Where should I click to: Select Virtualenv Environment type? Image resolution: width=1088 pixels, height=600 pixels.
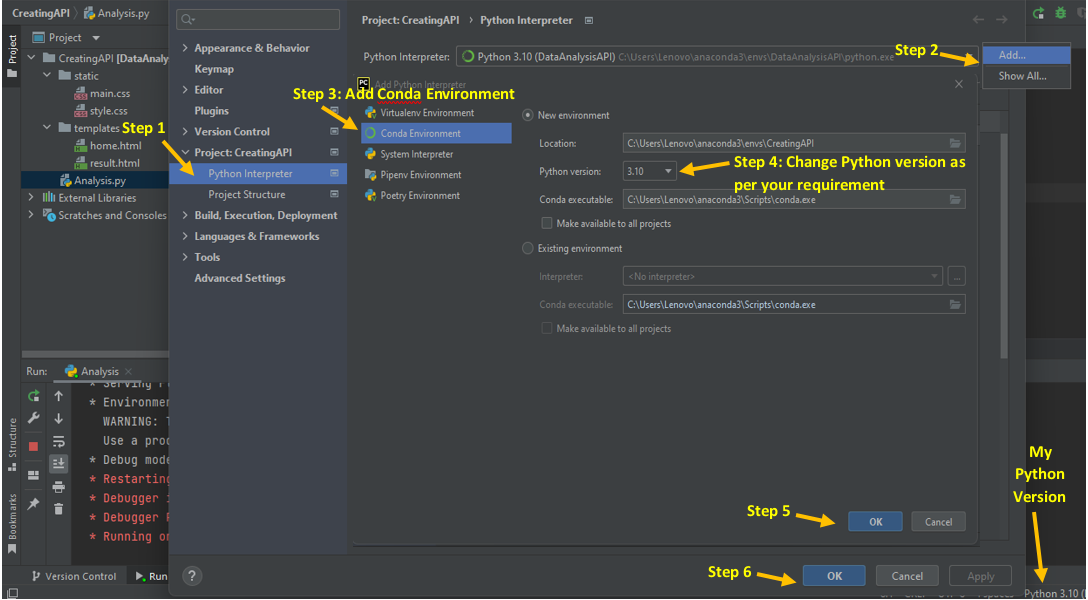click(x=436, y=112)
